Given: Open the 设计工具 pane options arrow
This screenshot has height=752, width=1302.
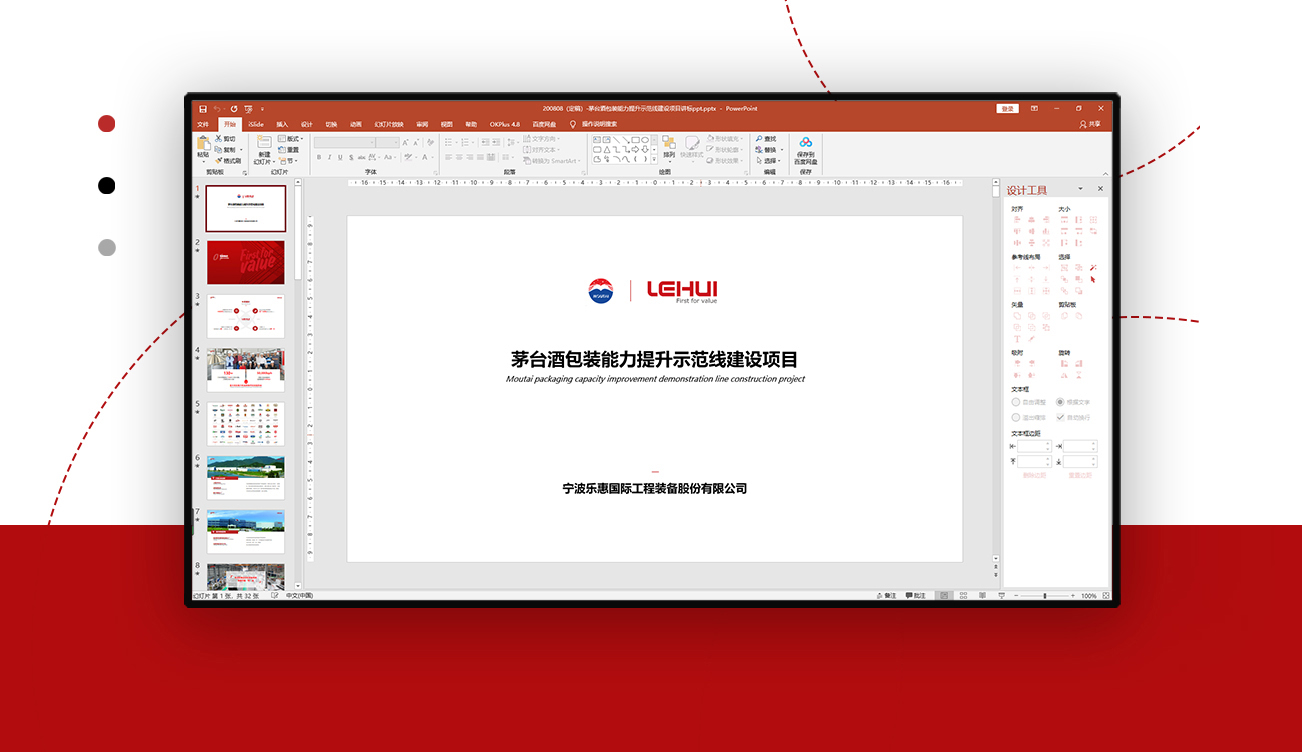Looking at the screenshot, I should (x=1081, y=188).
